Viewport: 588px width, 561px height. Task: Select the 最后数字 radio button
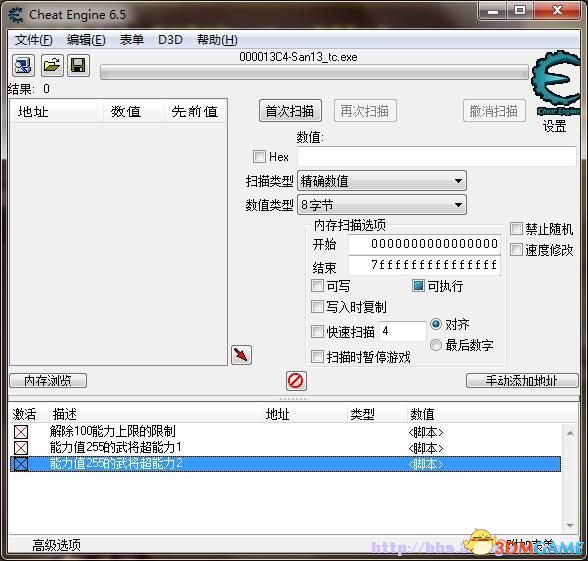[436, 345]
